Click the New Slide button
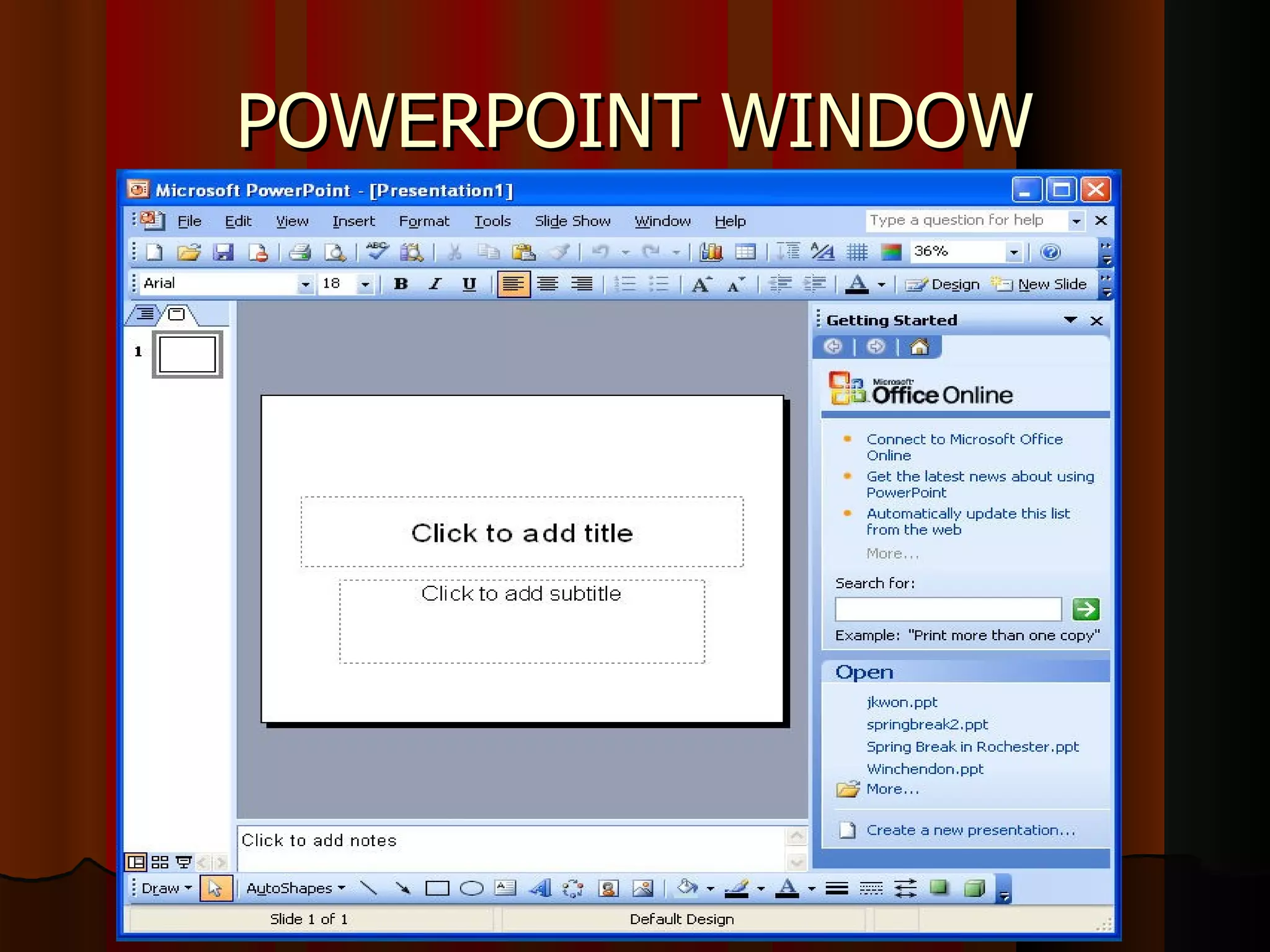Viewport: 1270px width, 952px height. coord(1039,284)
